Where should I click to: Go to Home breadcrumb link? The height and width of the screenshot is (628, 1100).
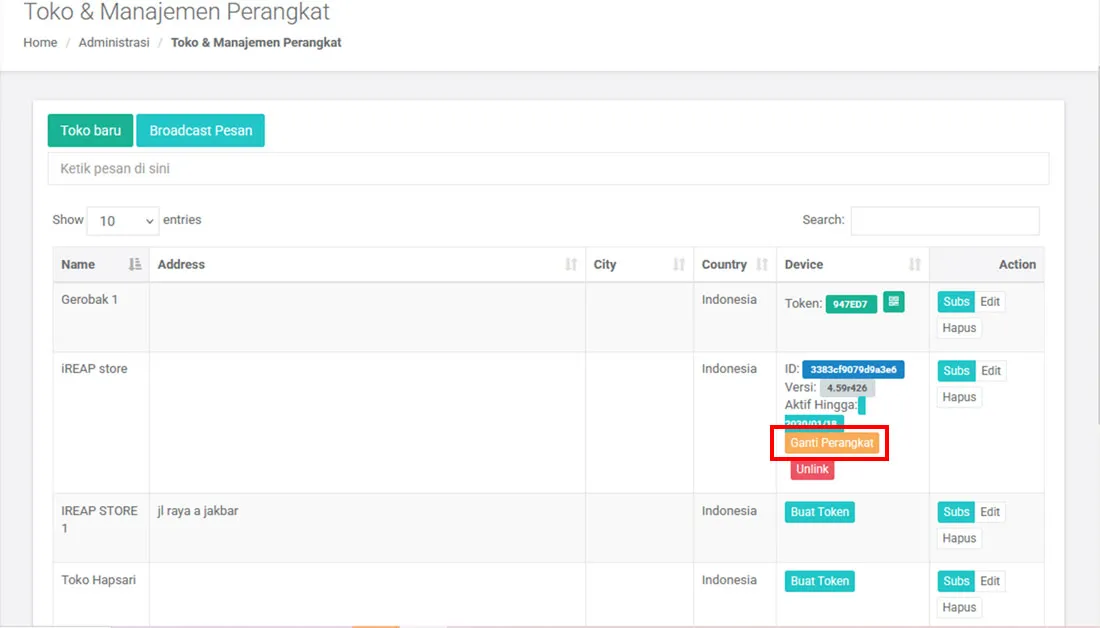(40, 42)
